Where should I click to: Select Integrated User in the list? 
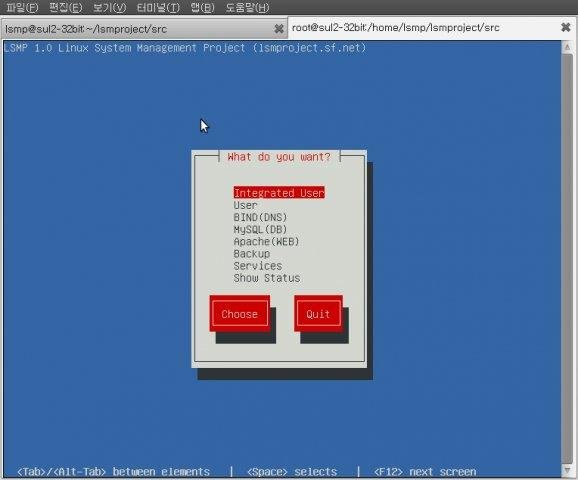pos(279,193)
